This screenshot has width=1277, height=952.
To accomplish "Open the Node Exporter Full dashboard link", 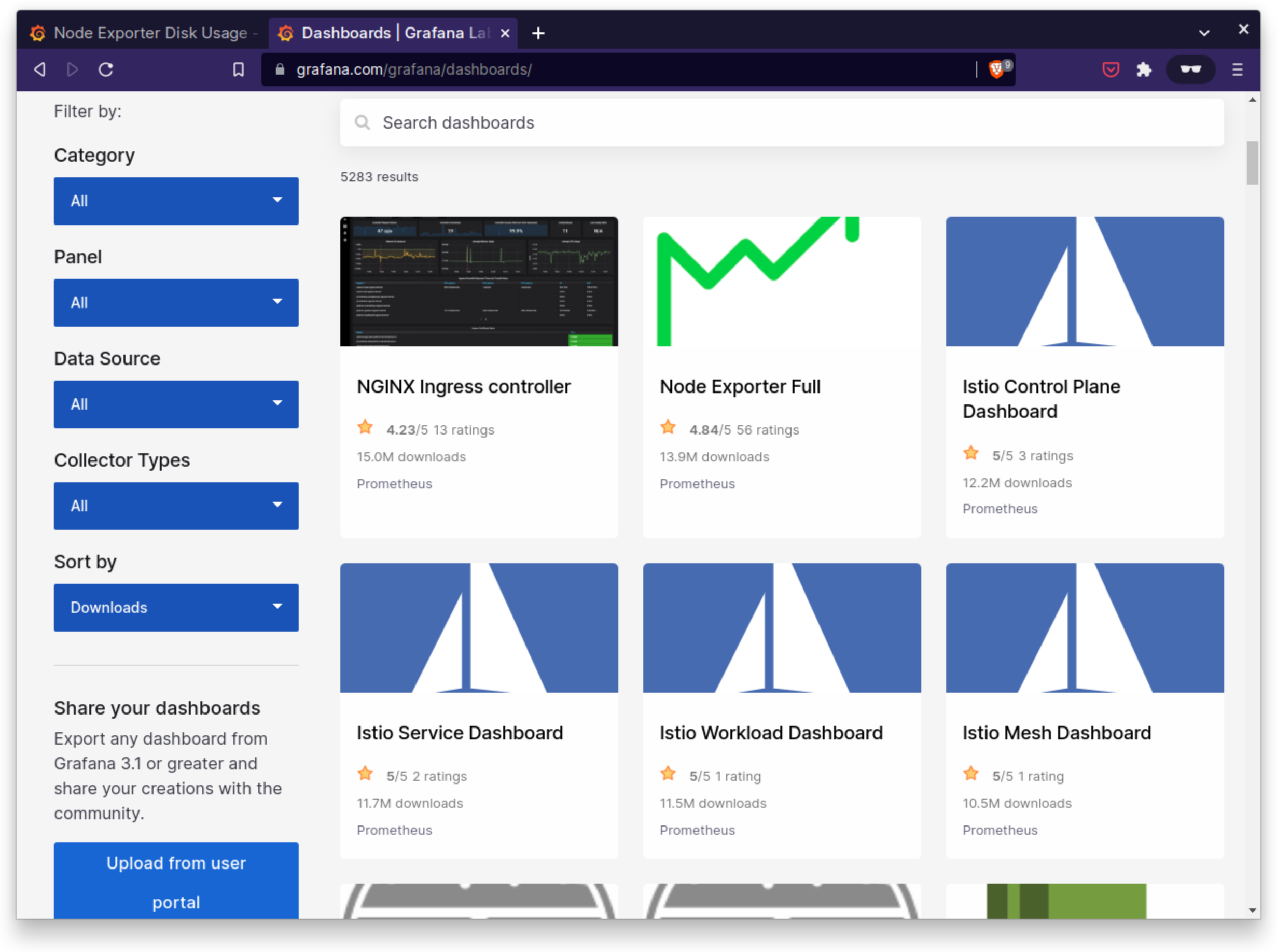I will tap(740, 387).
